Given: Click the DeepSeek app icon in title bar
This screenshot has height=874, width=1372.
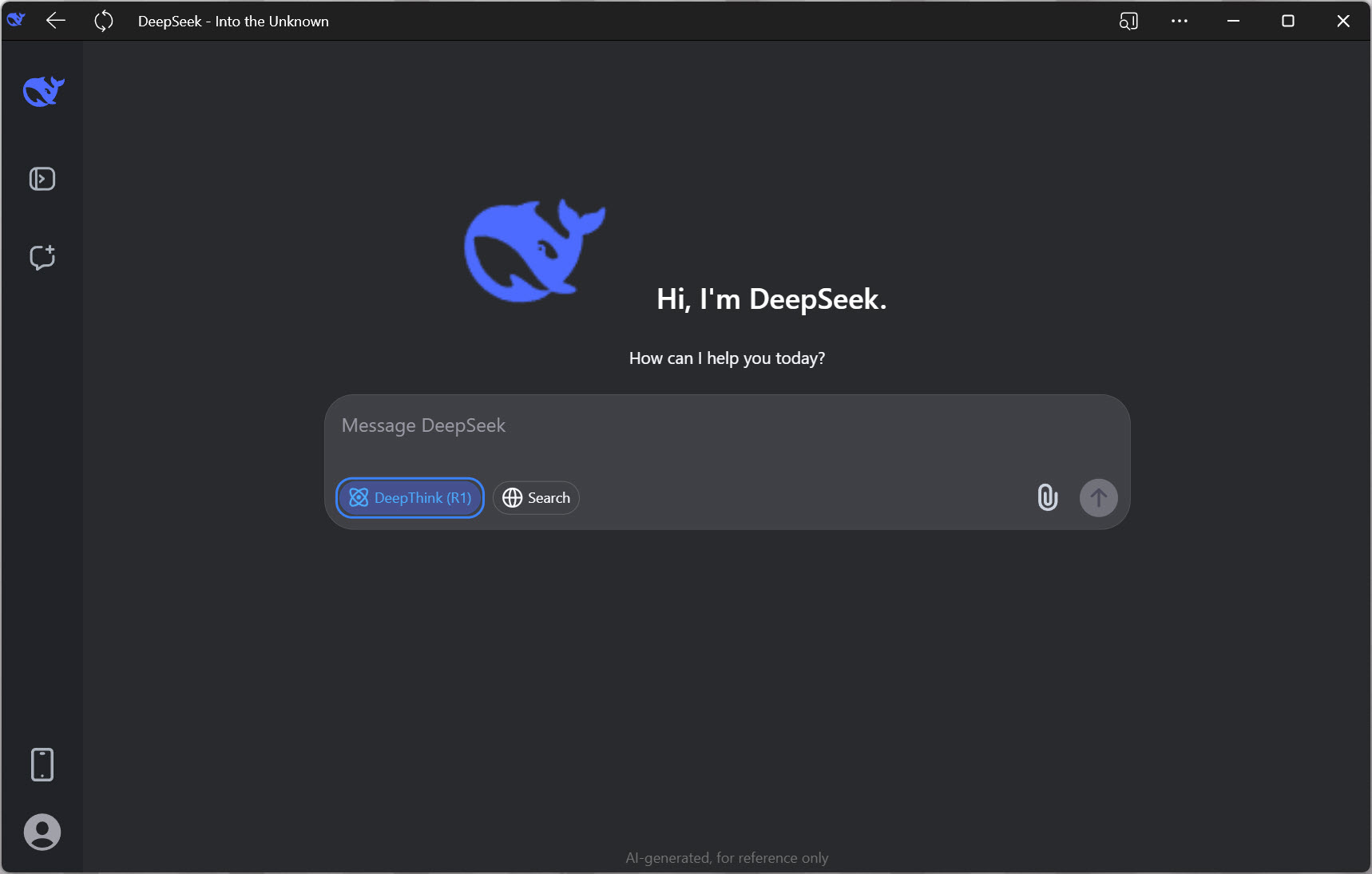Looking at the screenshot, I should click(x=16, y=20).
